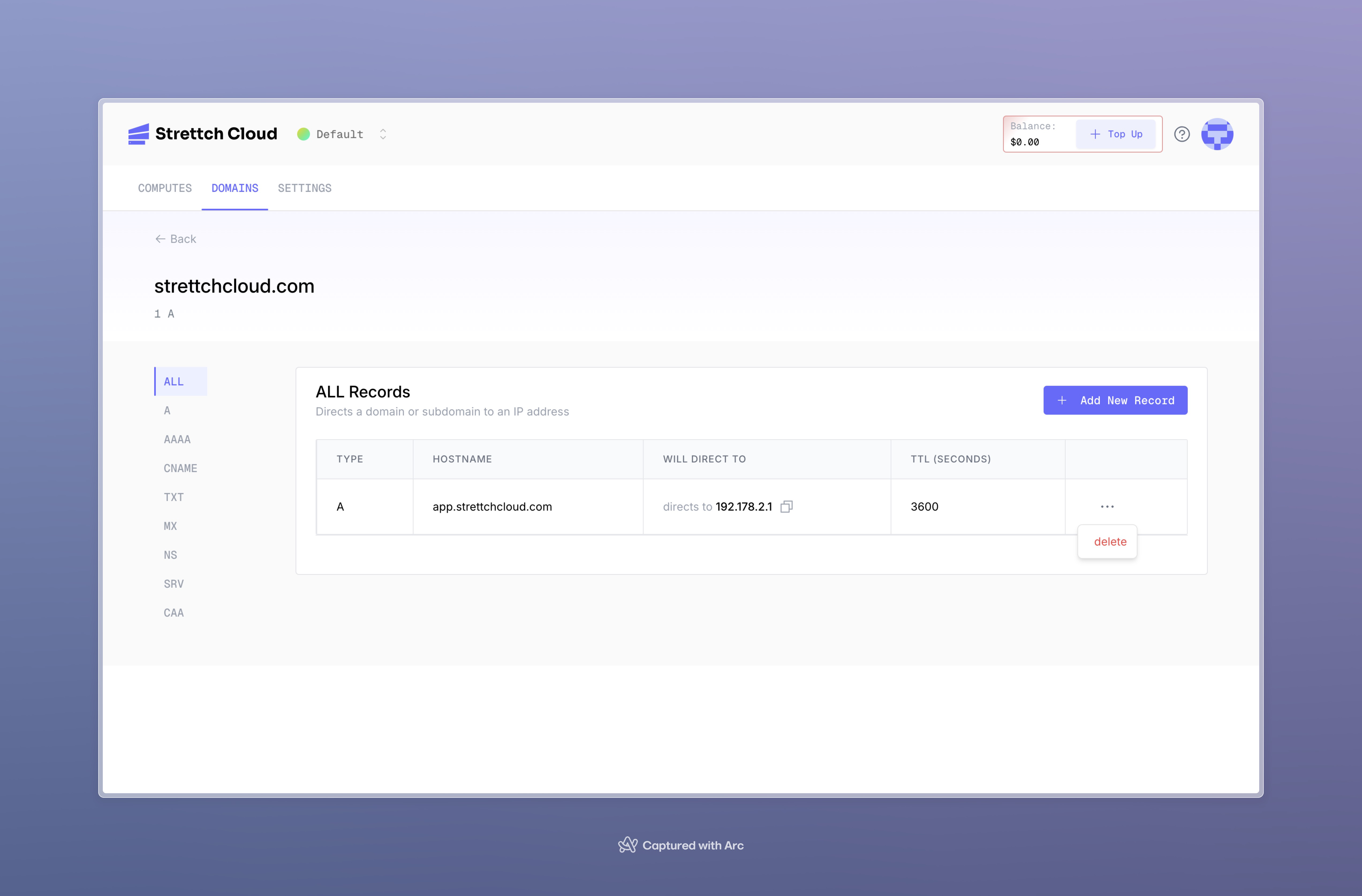Select the ALL records filter

(174, 382)
